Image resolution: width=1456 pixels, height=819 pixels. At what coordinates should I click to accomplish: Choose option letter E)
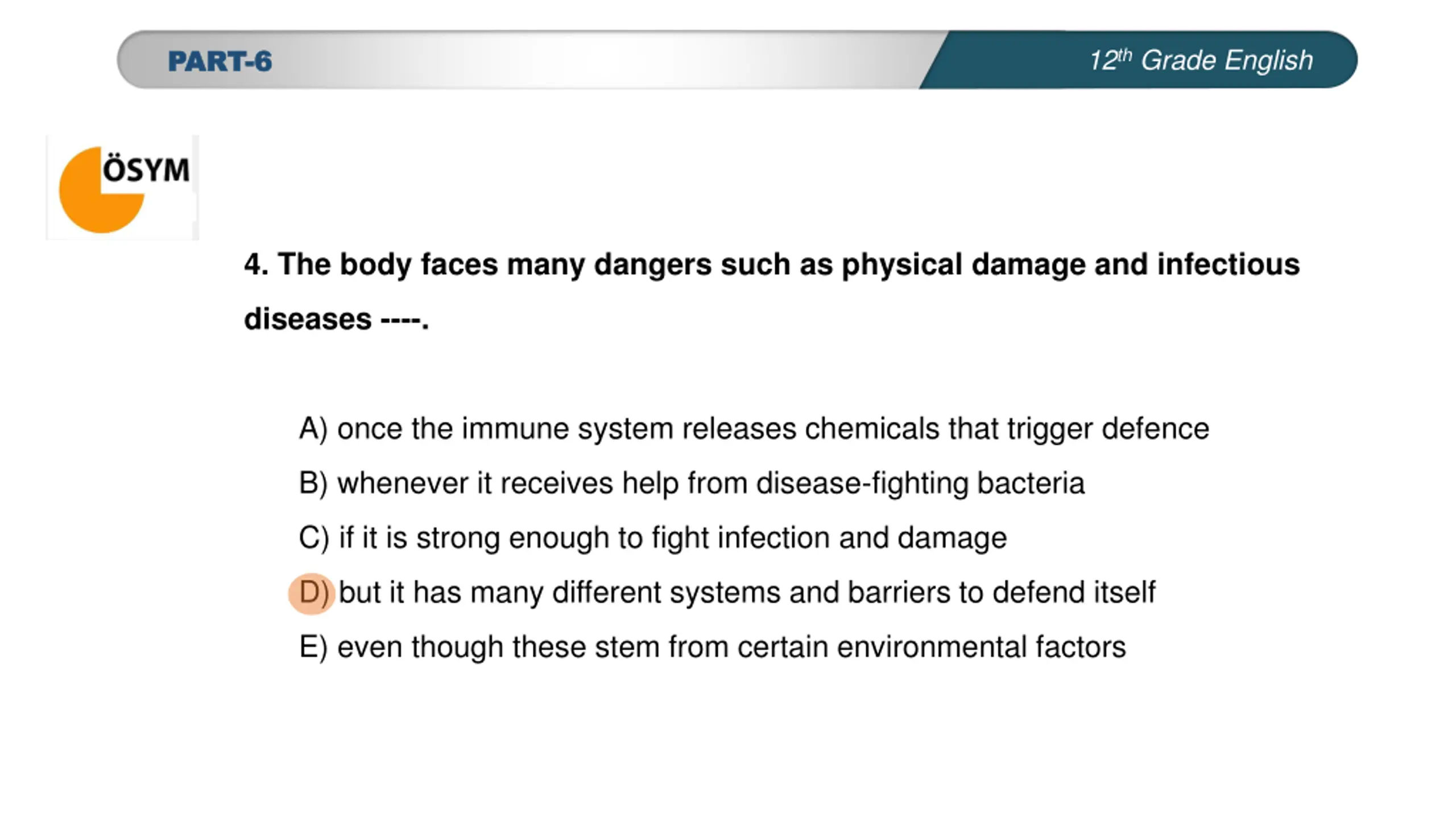(313, 647)
